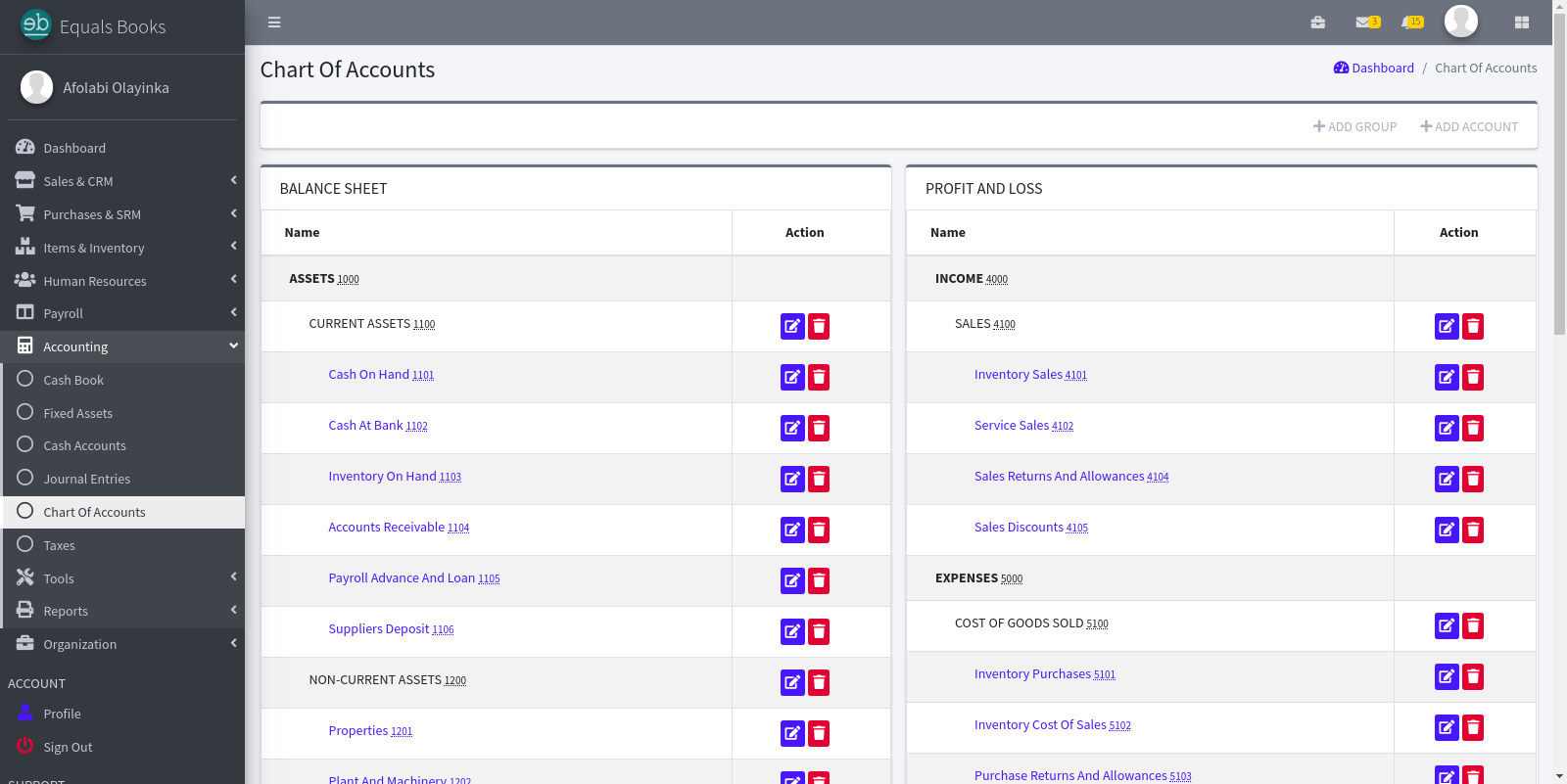
Task: Open Cash Accounts under Accounting
Action: [122, 445]
